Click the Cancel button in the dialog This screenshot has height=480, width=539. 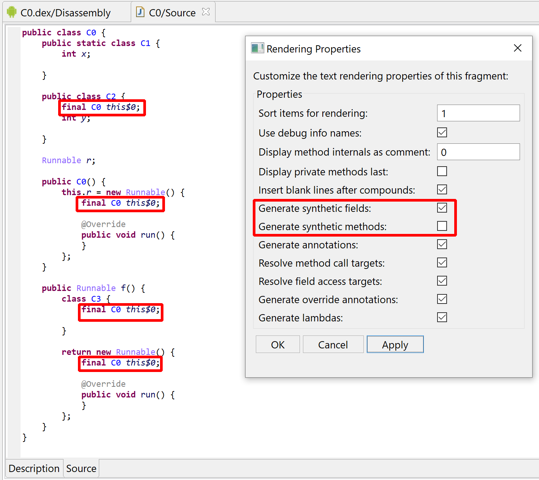333,345
